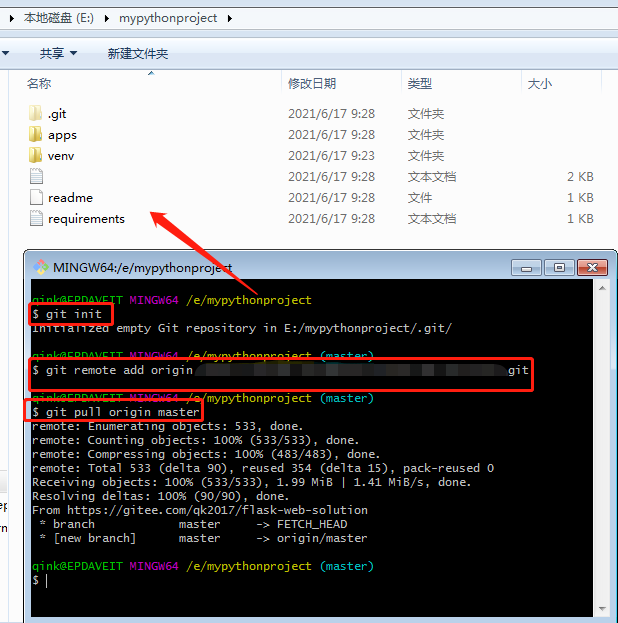
Task: Maximize the MINGW64 terminal window
Action: coord(559,268)
